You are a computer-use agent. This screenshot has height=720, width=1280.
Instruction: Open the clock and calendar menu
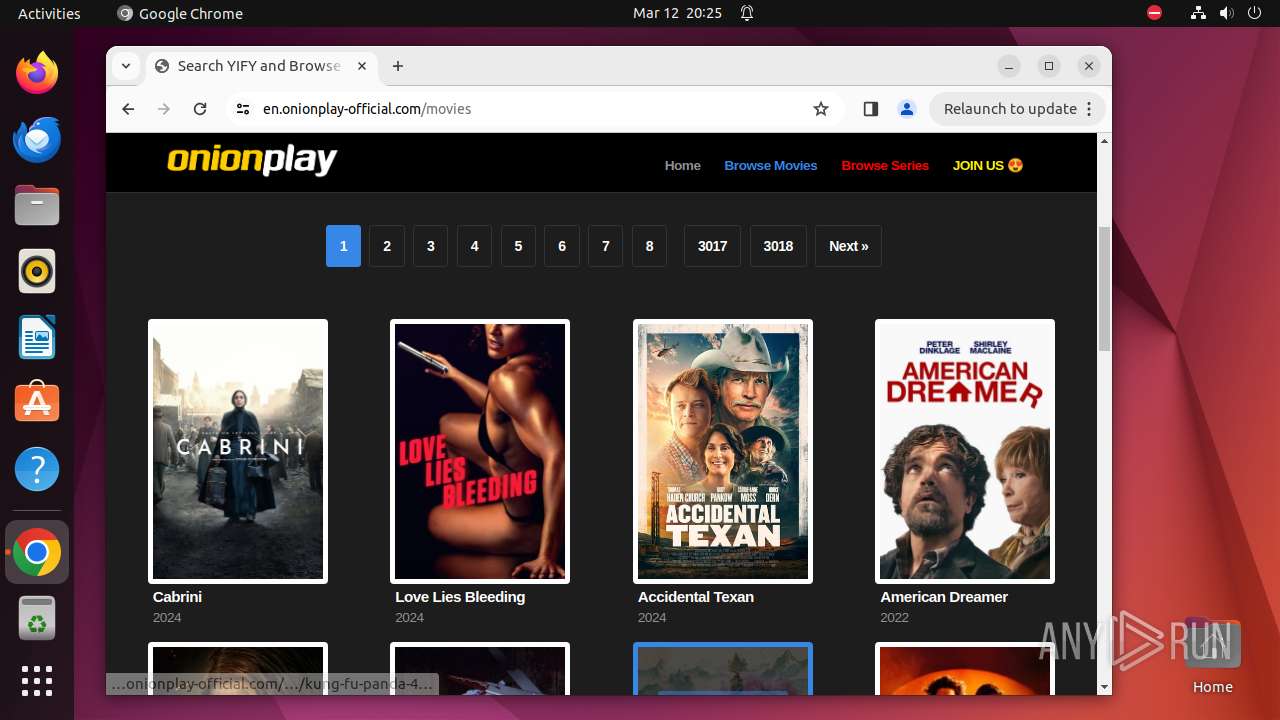677,13
